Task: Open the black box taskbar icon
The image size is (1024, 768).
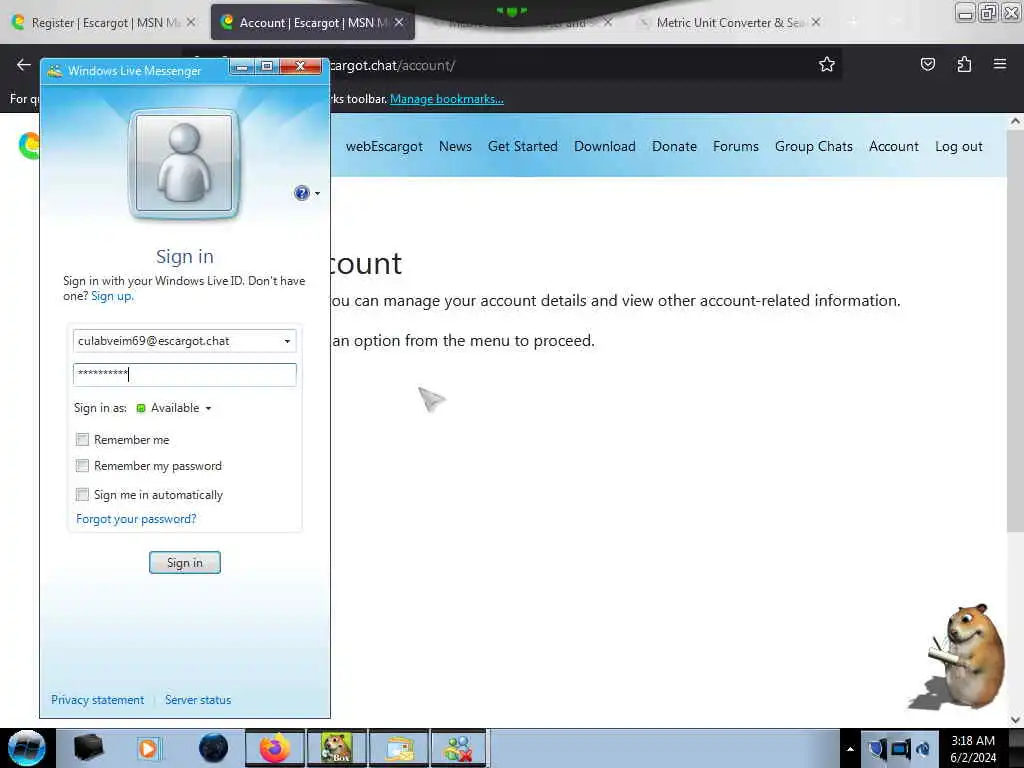Action: pos(88,748)
